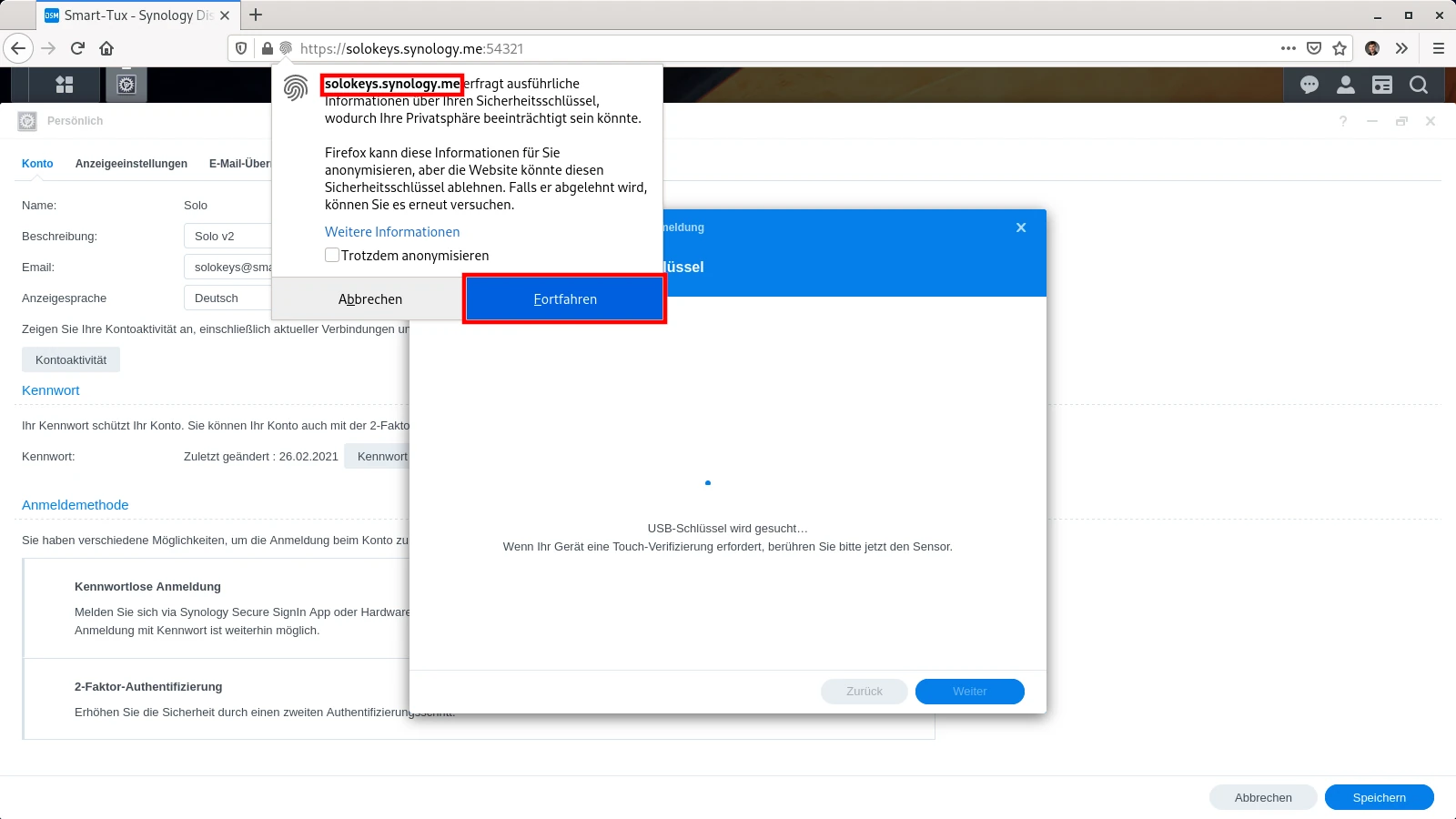Open DSM widgets panel
The image size is (1456, 819).
[x=1382, y=85]
